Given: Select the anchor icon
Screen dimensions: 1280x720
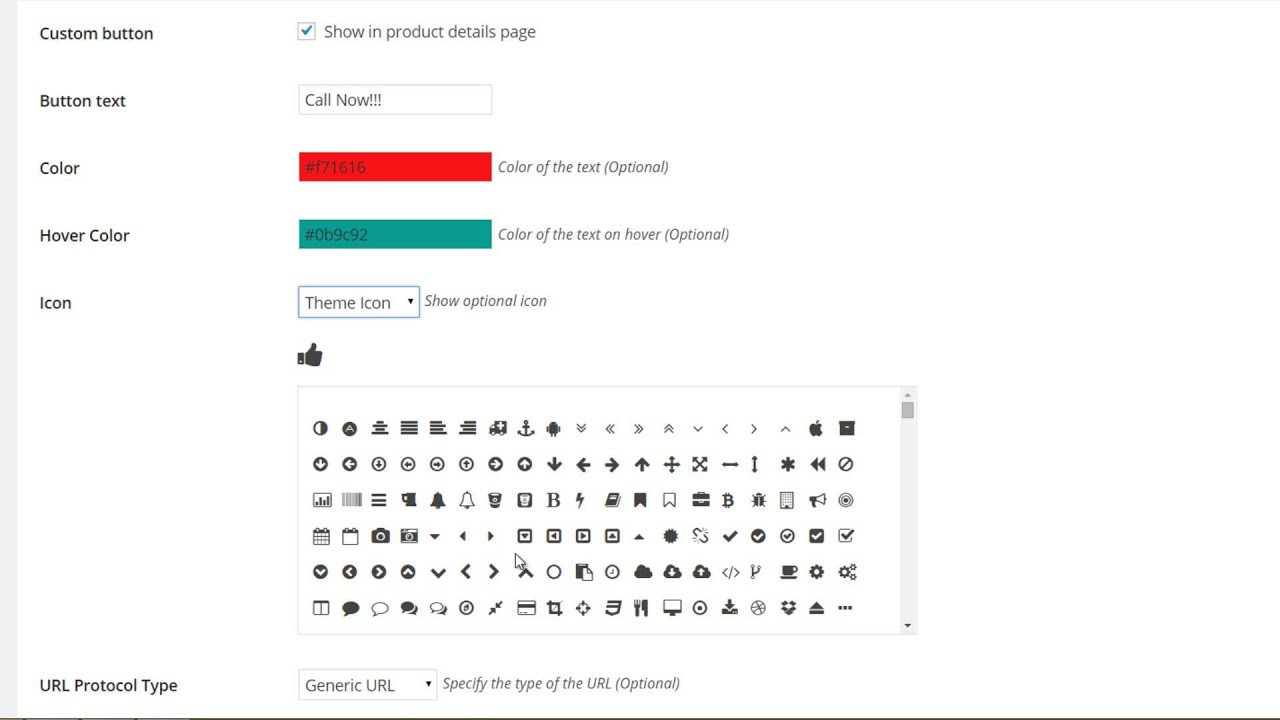Looking at the screenshot, I should [525, 429].
